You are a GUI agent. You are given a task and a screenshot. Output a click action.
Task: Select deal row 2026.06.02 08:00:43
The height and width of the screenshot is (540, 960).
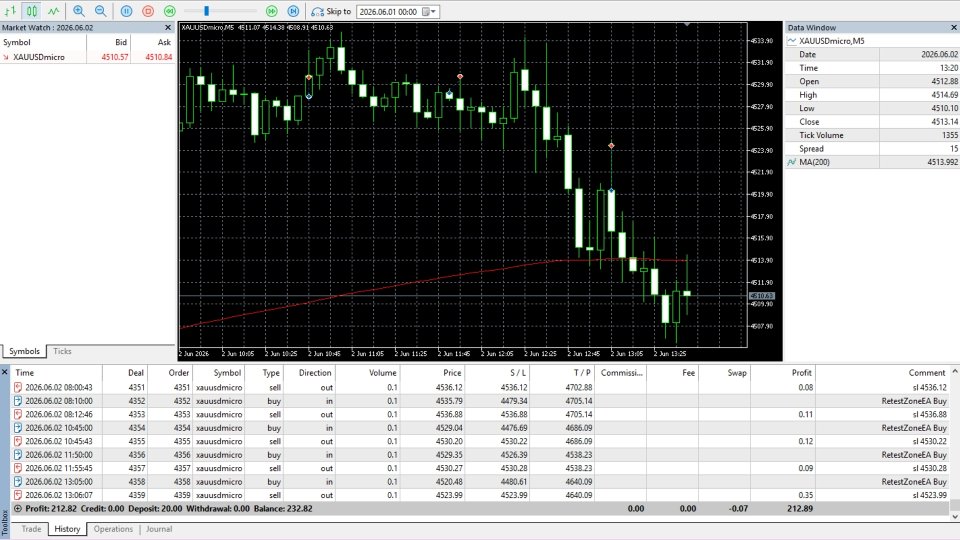(x=481, y=387)
